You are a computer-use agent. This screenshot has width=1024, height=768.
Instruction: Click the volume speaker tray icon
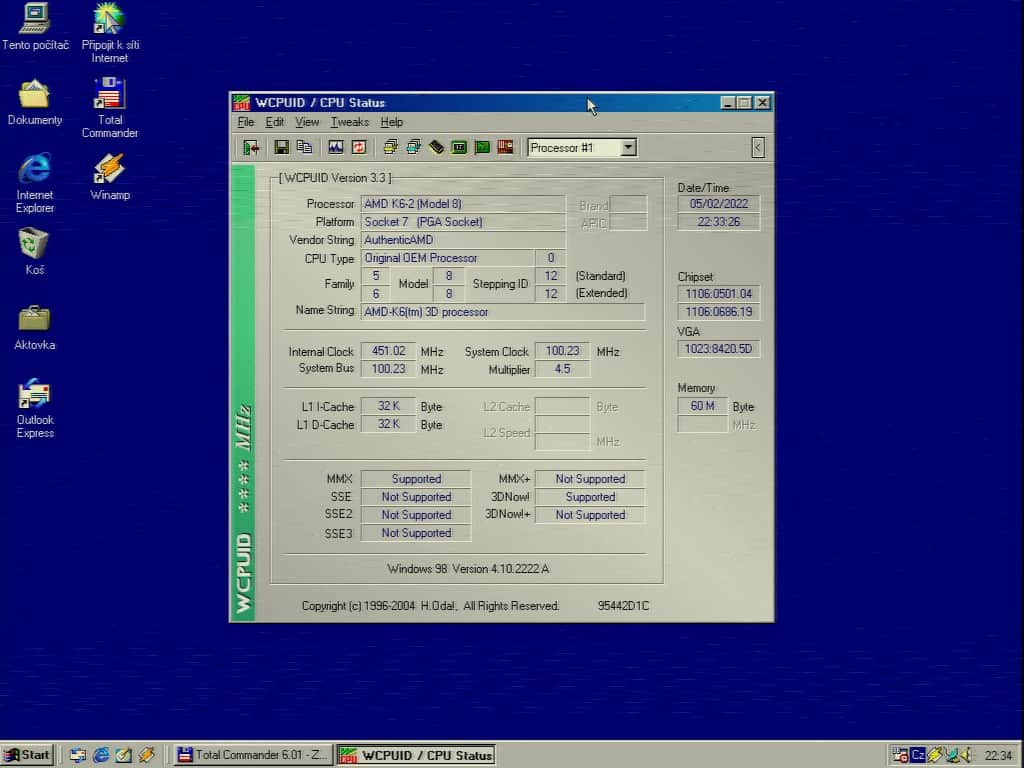pyautogui.click(x=967, y=755)
